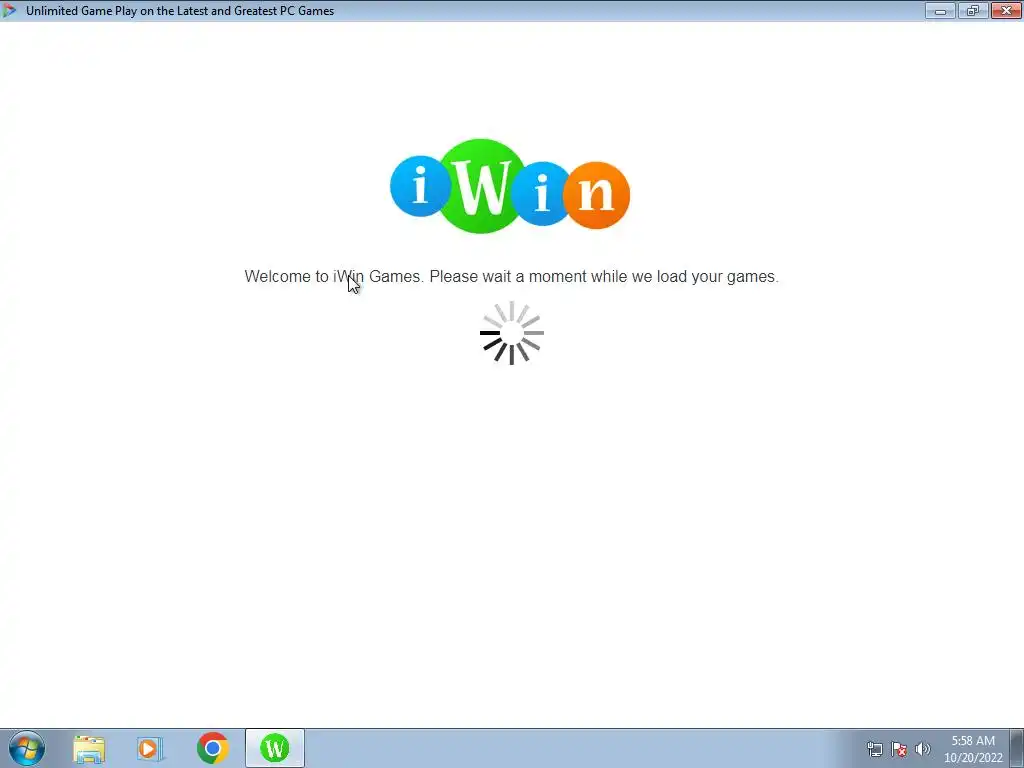1024x768 pixels.
Task: Open the Windows Start menu
Action: pyautogui.click(x=27, y=748)
